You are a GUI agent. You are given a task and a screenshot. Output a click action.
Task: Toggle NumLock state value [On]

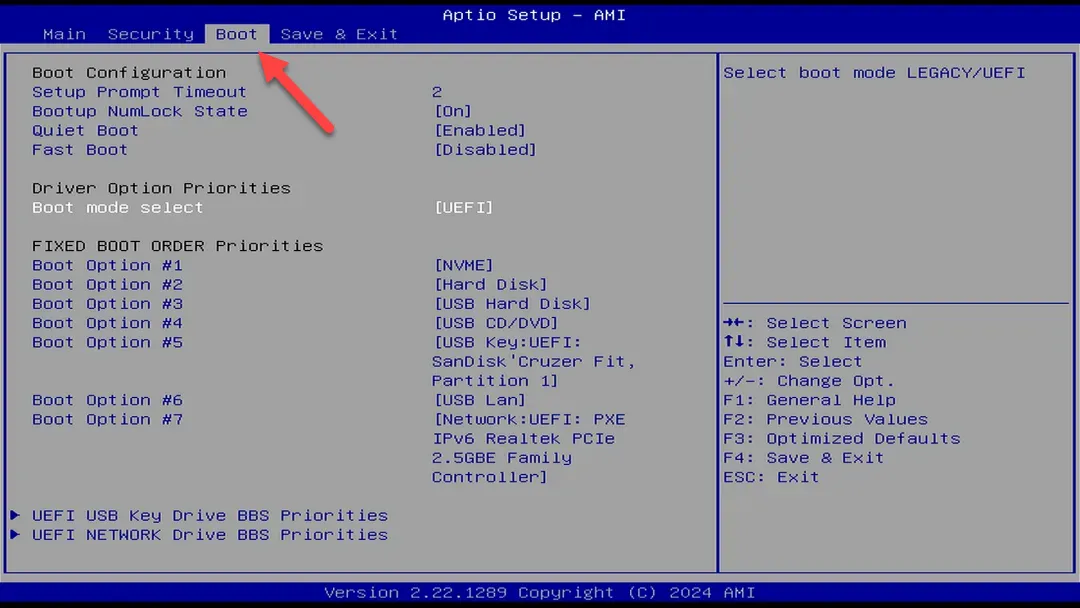pyautogui.click(x=453, y=111)
